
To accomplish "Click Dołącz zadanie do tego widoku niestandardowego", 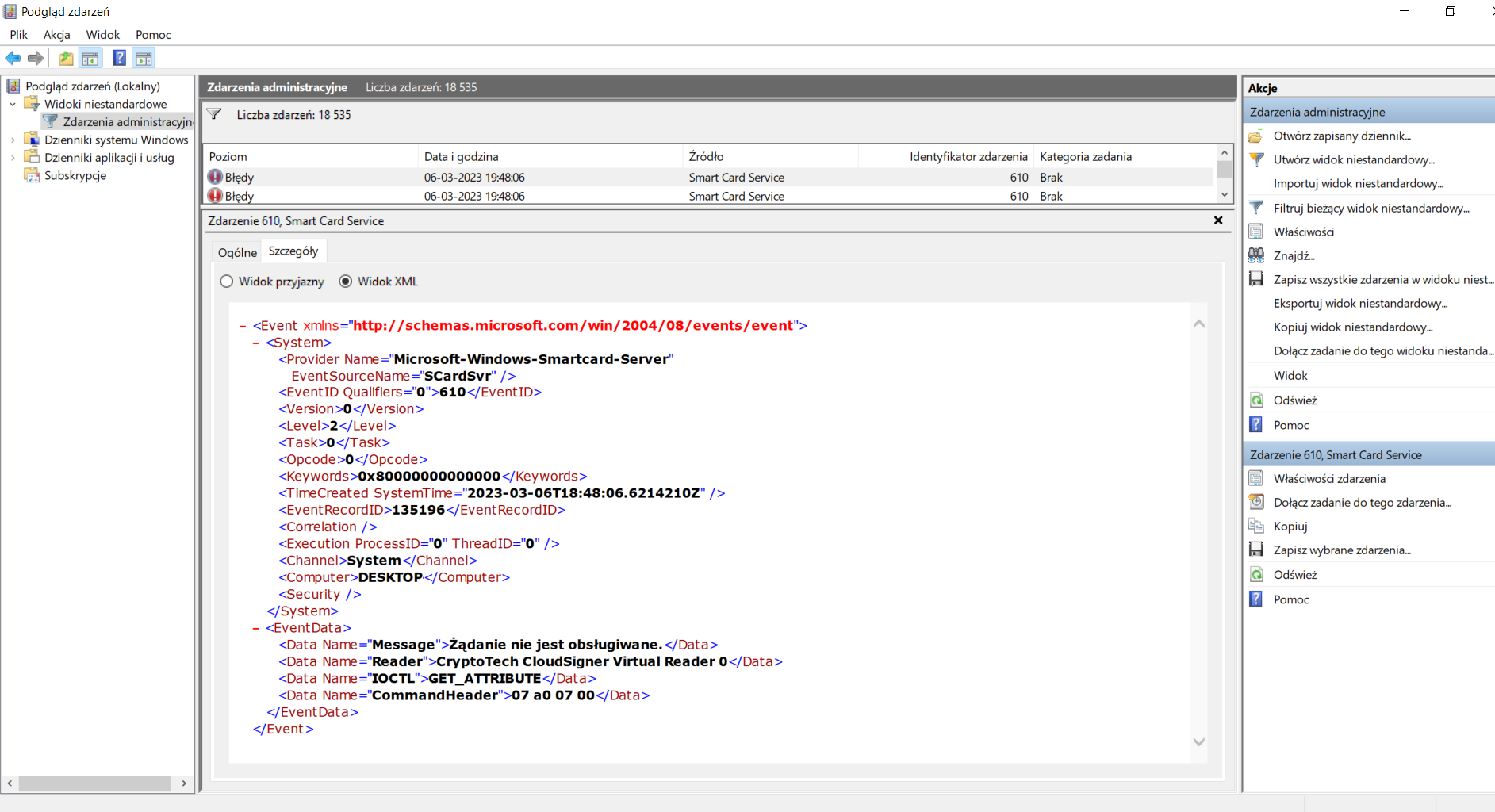I will tap(1384, 350).
